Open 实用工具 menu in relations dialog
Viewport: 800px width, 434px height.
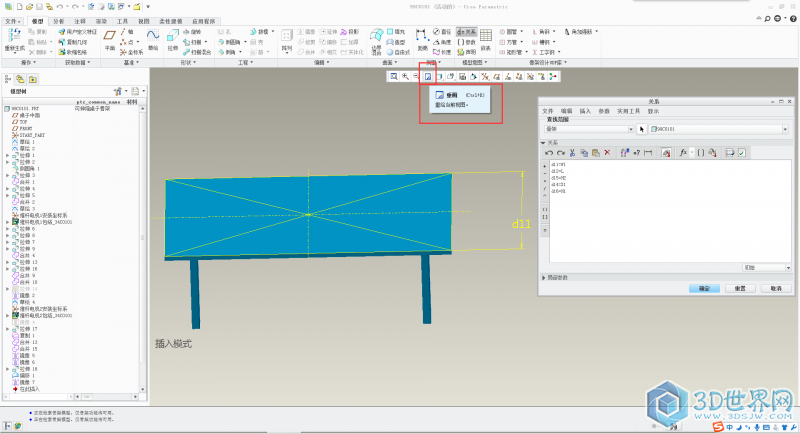coord(629,111)
